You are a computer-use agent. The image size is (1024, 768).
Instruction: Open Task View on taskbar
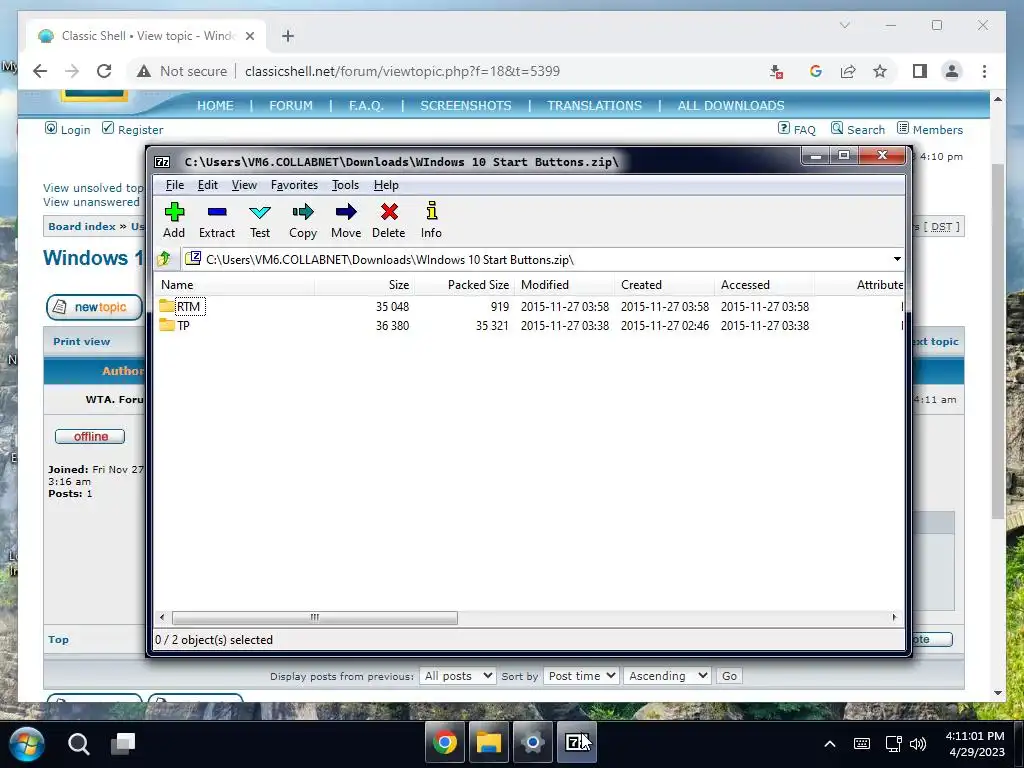pyautogui.click(x=123, y=743)
